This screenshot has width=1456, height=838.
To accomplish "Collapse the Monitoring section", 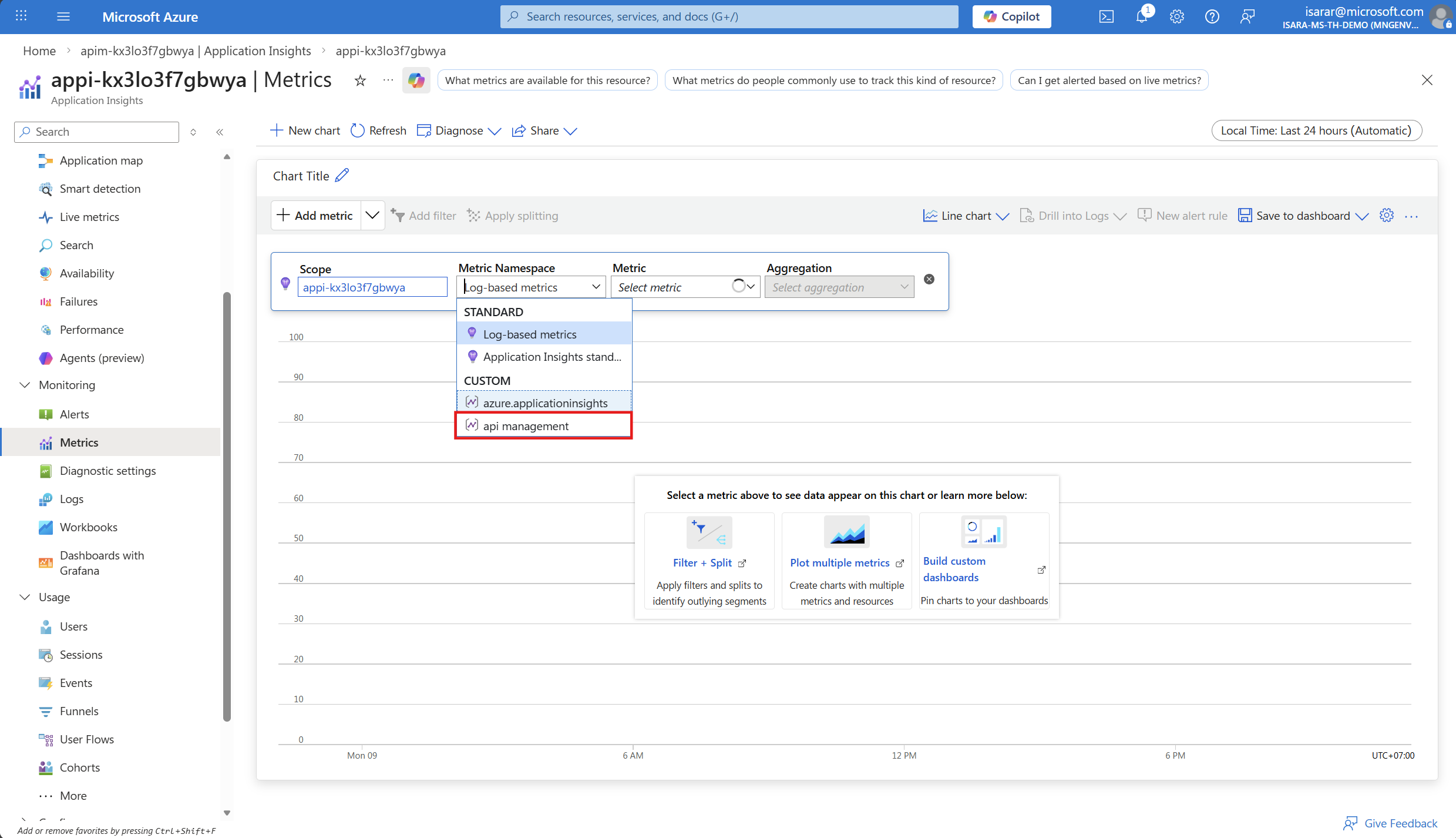I will point(25,385).
